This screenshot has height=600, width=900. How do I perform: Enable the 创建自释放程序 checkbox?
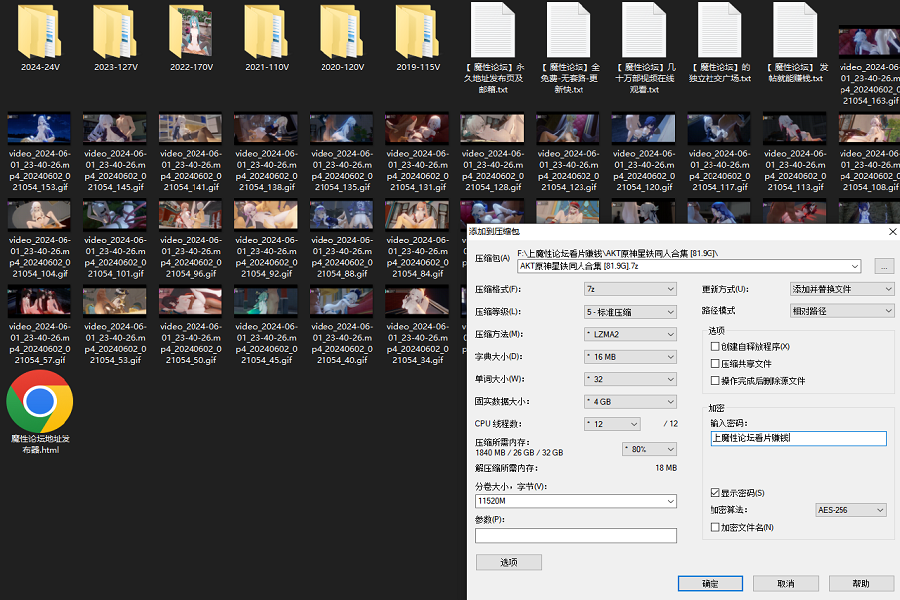pyautogui.click(x=716, y=347)
